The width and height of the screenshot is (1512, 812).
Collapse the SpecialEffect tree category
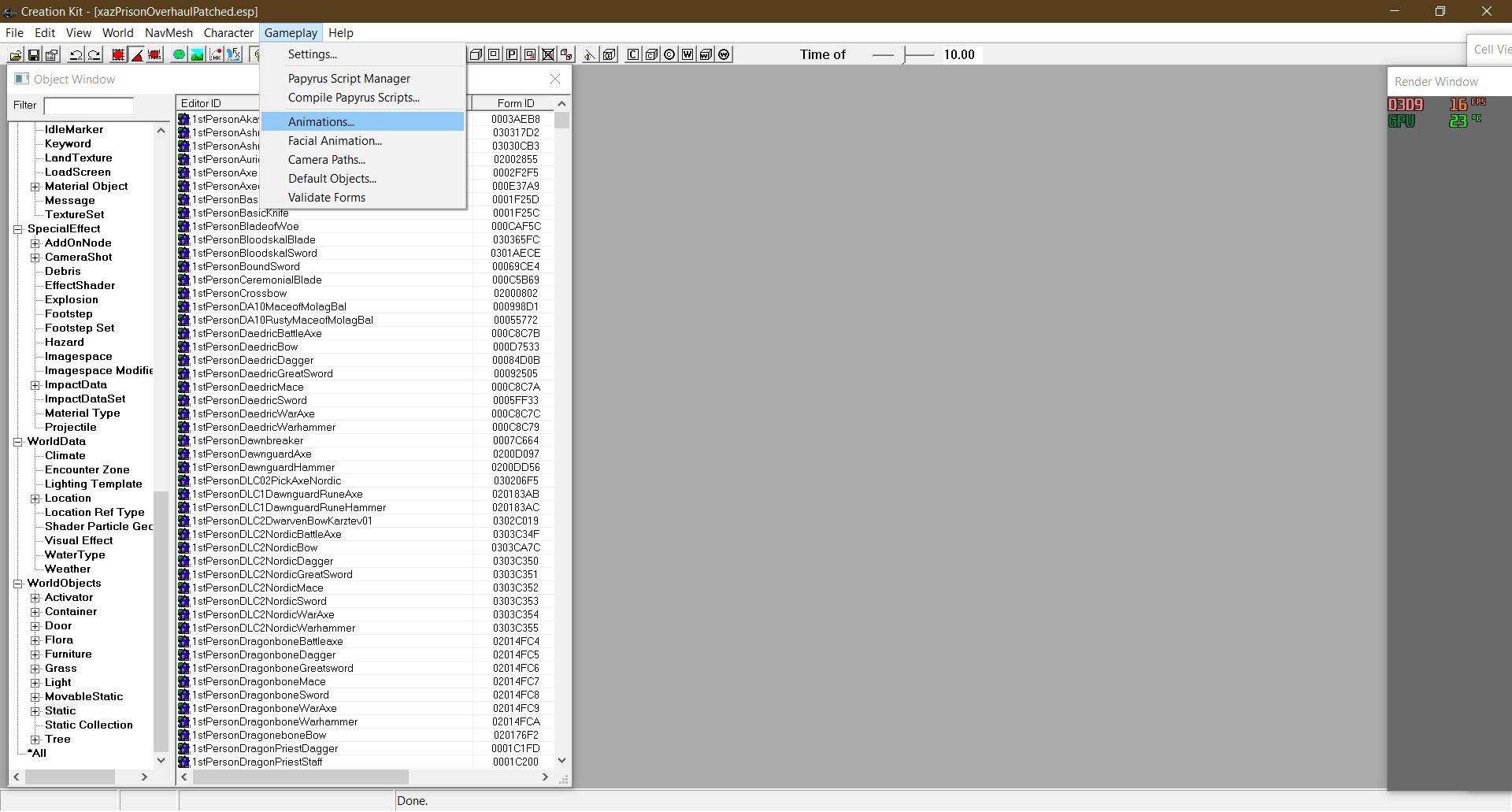17,229
